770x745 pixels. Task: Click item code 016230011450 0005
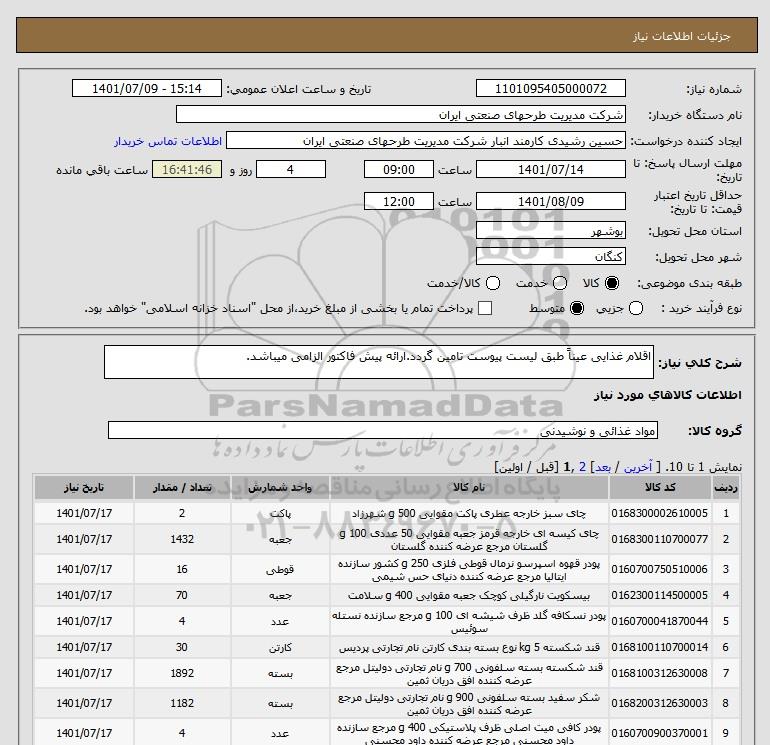click(x=660, y=595)
